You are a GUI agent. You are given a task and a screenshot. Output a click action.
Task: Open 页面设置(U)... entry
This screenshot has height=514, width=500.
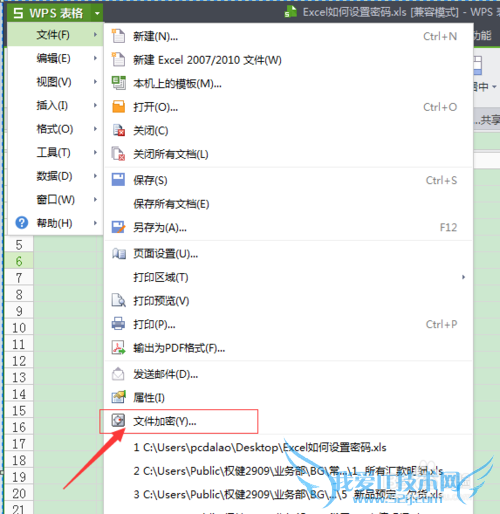coord(289,254)
